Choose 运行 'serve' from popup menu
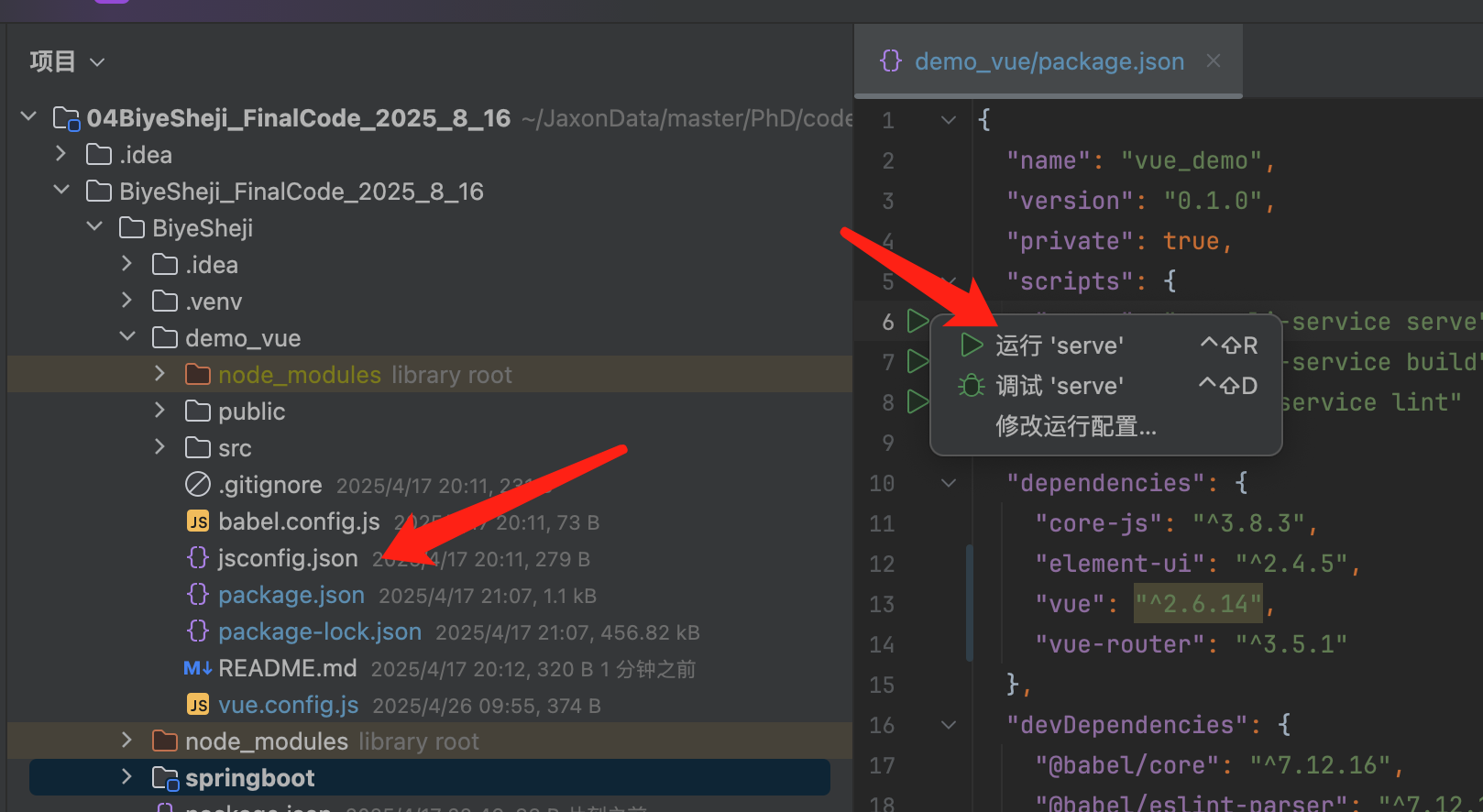 coord(1105,346)
